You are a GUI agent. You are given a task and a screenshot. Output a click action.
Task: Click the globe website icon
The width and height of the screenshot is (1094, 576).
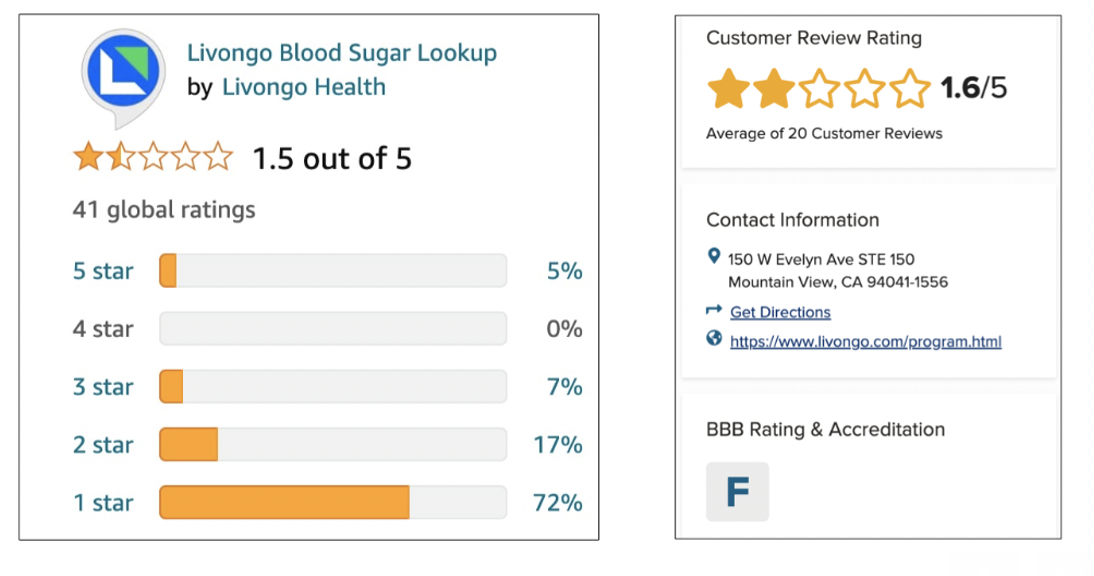713,340
